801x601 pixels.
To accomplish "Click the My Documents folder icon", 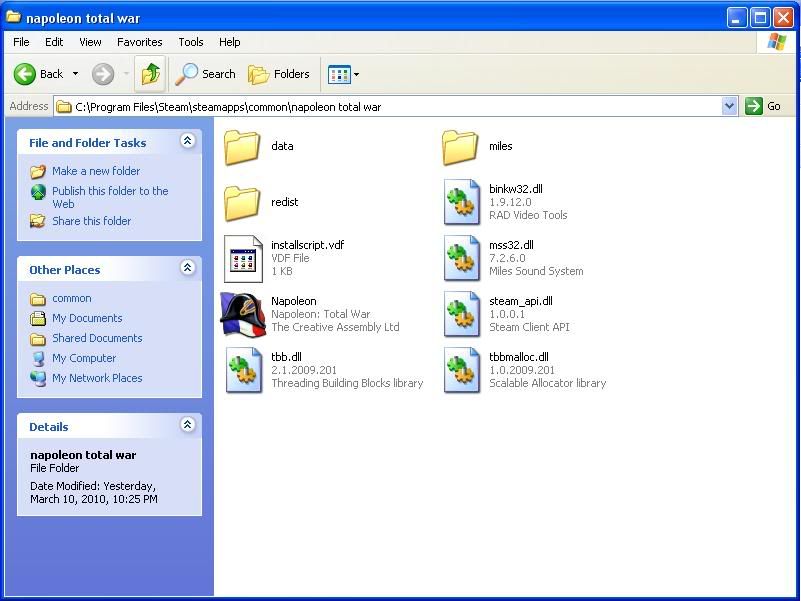I will [x=38, y=318].
